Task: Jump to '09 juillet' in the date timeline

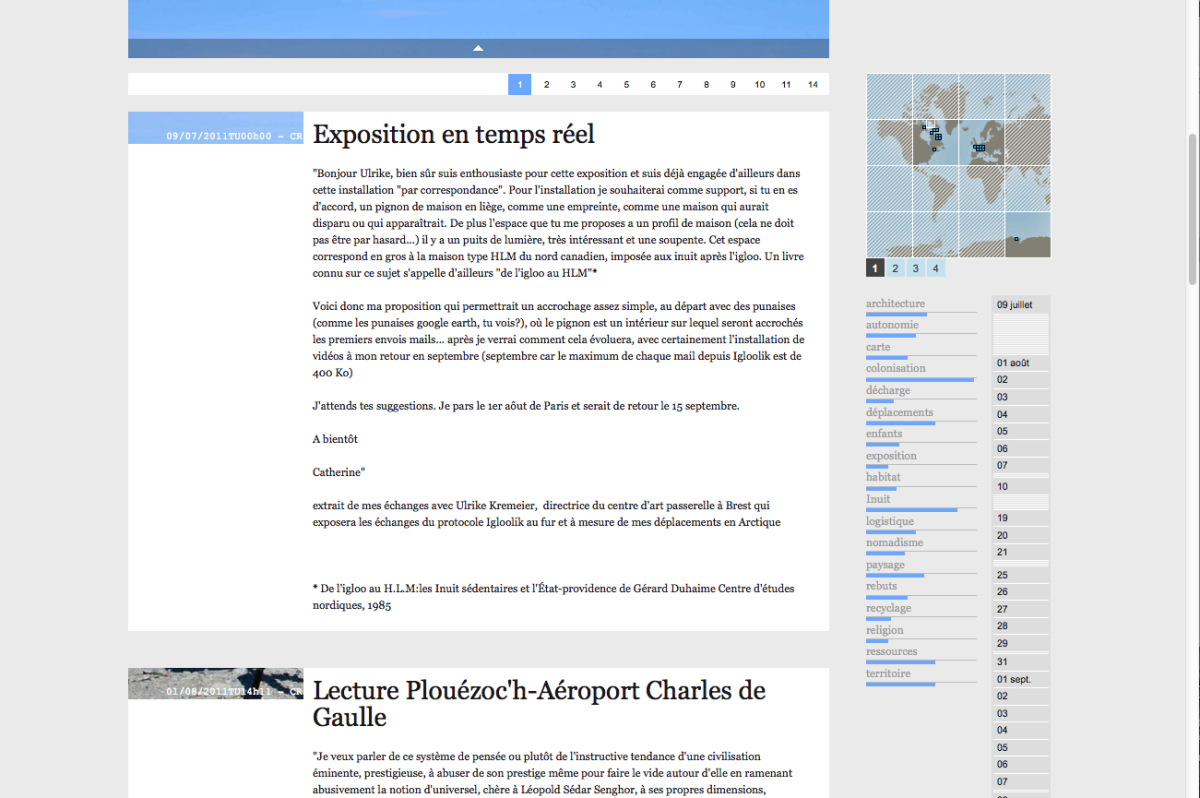Action: tap(1013, 304)
